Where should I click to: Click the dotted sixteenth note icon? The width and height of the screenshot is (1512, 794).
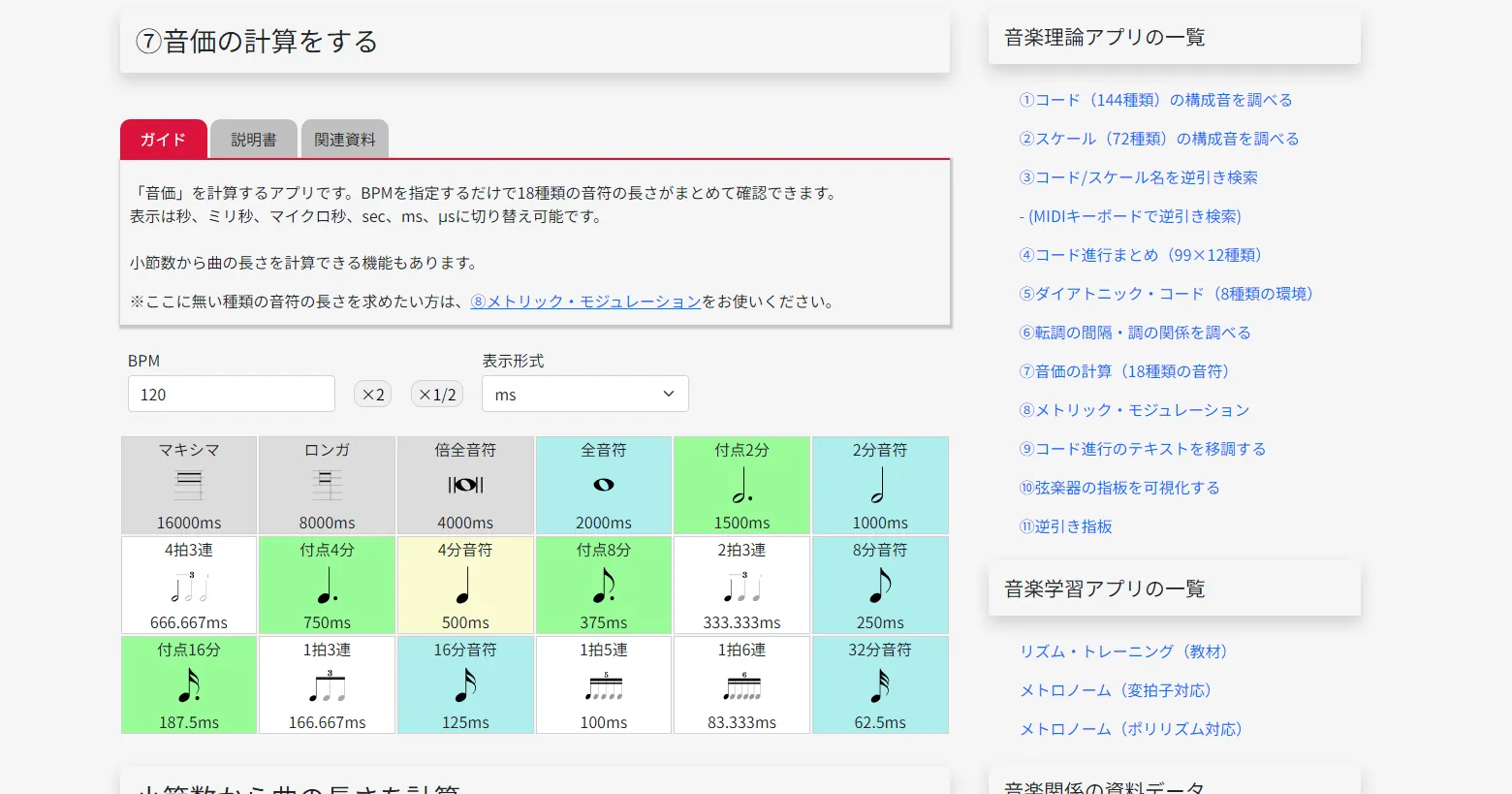click(189, 685)
